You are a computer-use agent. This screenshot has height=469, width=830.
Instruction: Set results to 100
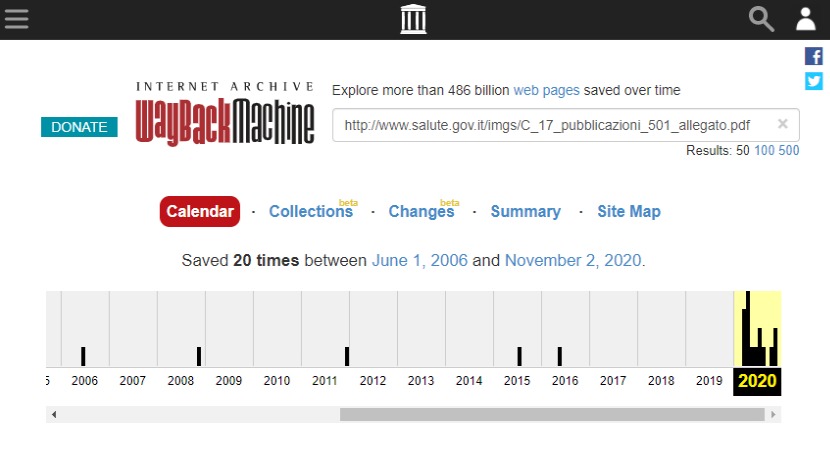click(764, 151)
